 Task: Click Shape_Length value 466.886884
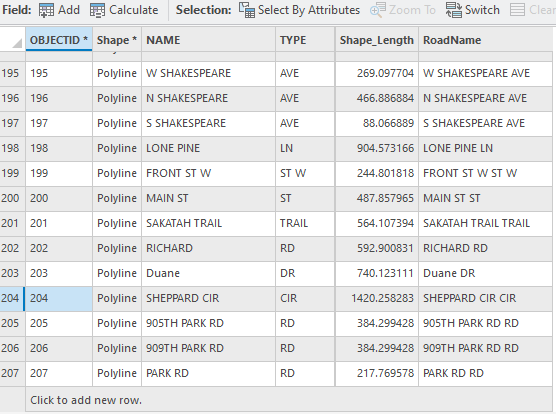(377, 98)
